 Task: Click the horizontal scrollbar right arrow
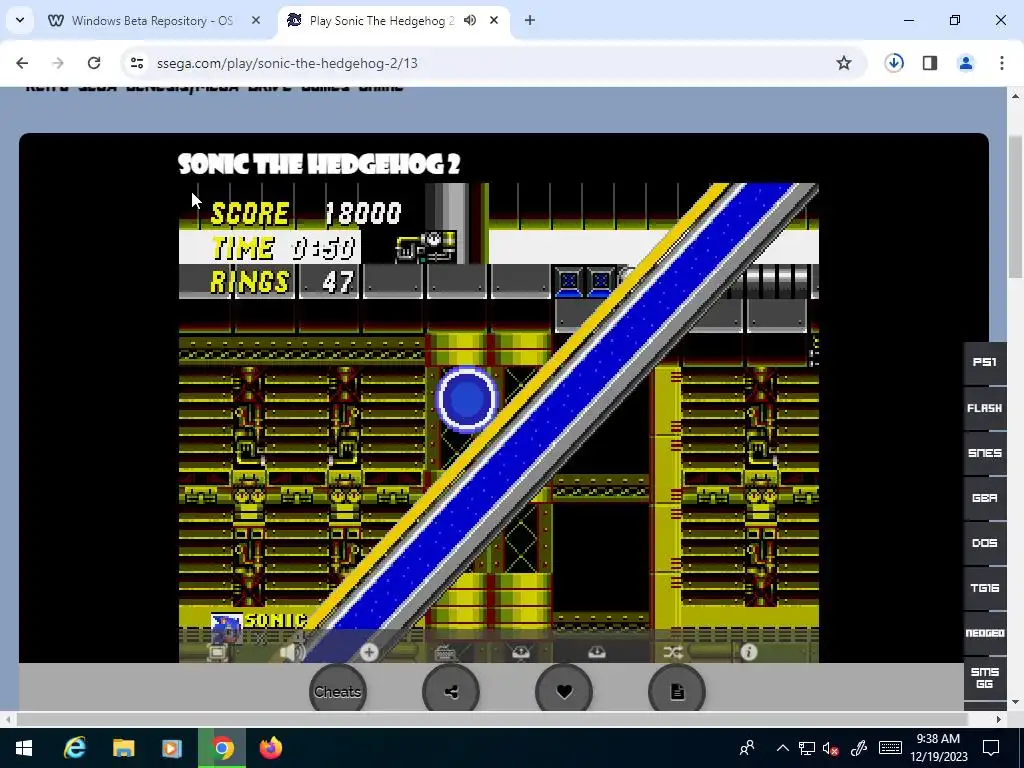pos(999,720)
